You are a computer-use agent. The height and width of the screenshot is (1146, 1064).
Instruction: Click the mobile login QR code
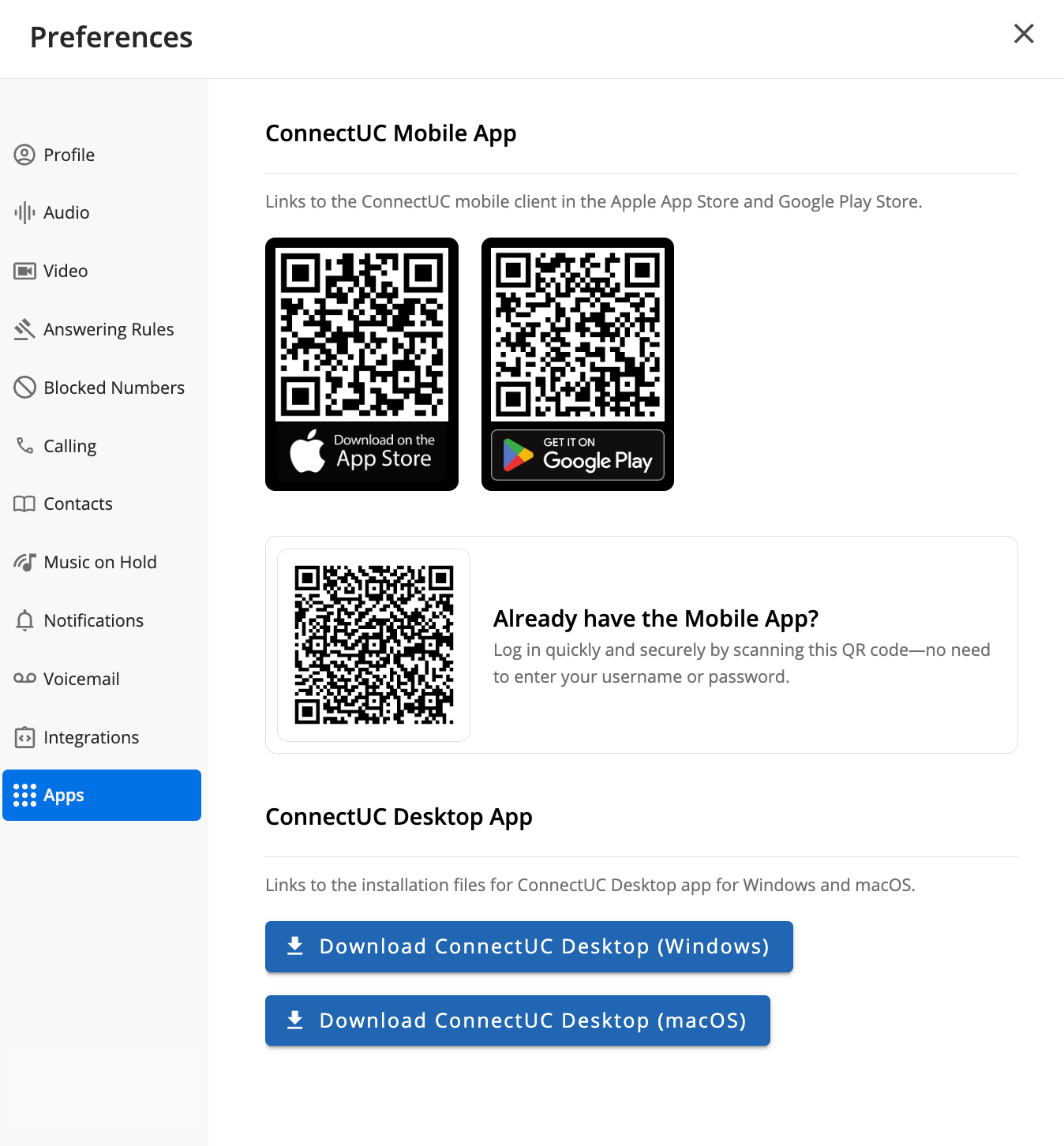tap(374, 645)
